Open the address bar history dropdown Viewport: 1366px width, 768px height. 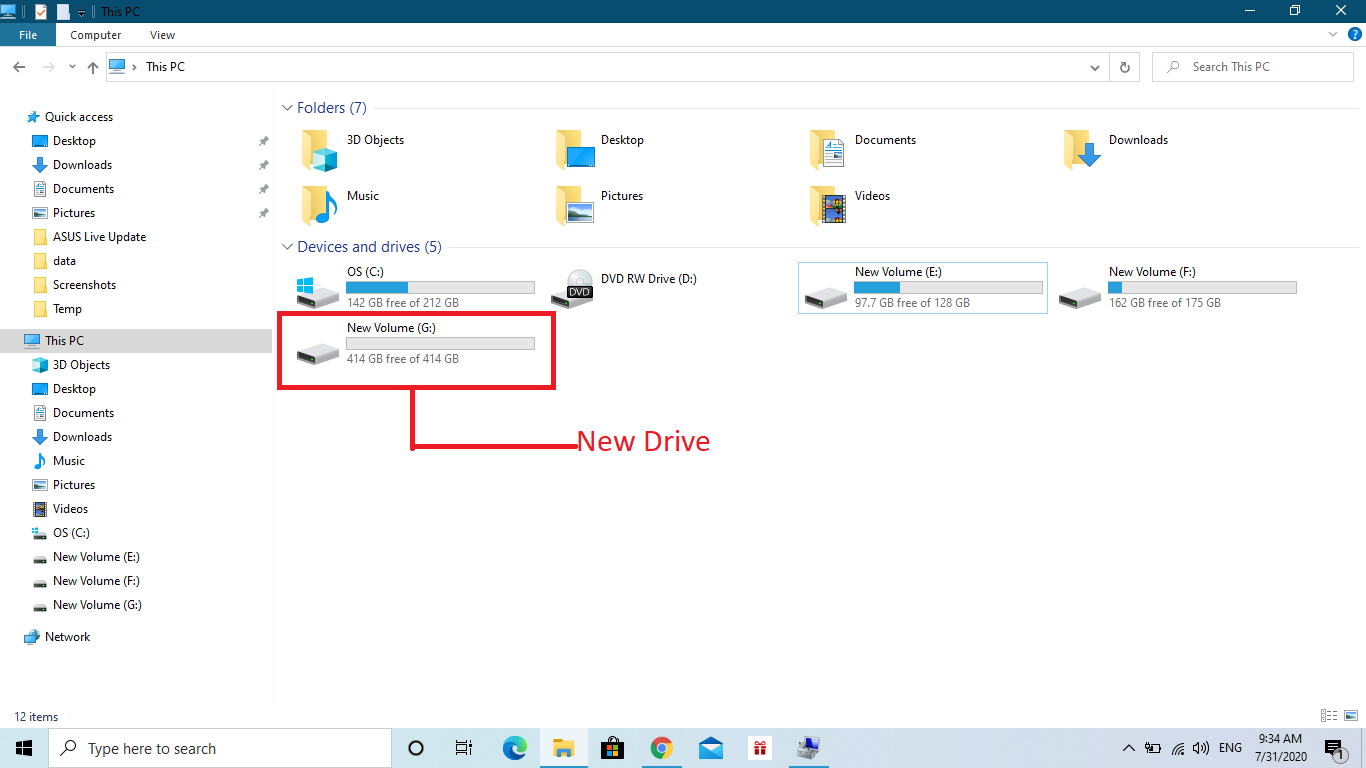[x=1094, y=66]
